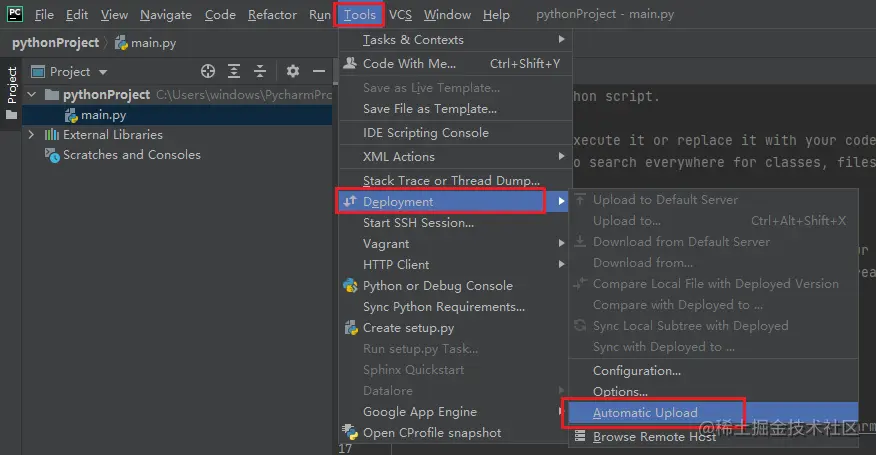The image size is (876, 455).
Task: Click the main.py file icon in breadcrumb
Action: [121, 43]
